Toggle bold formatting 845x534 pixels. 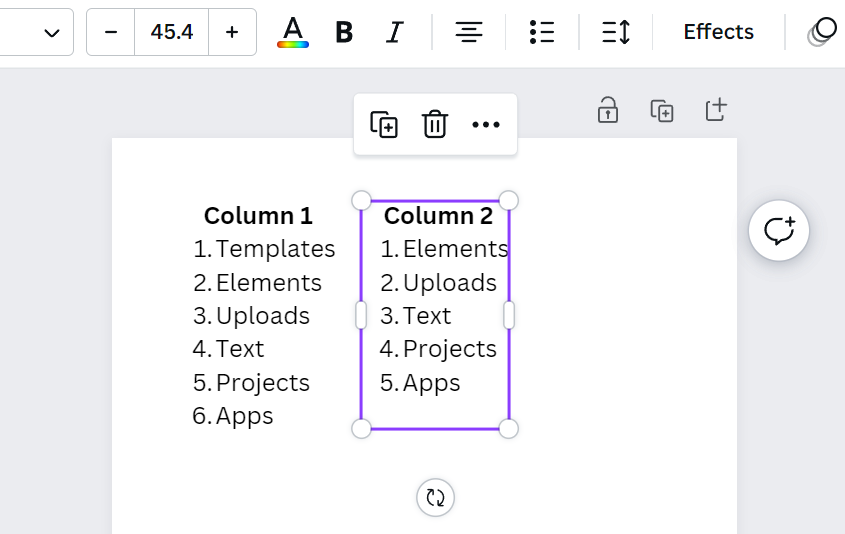(344, 32)
